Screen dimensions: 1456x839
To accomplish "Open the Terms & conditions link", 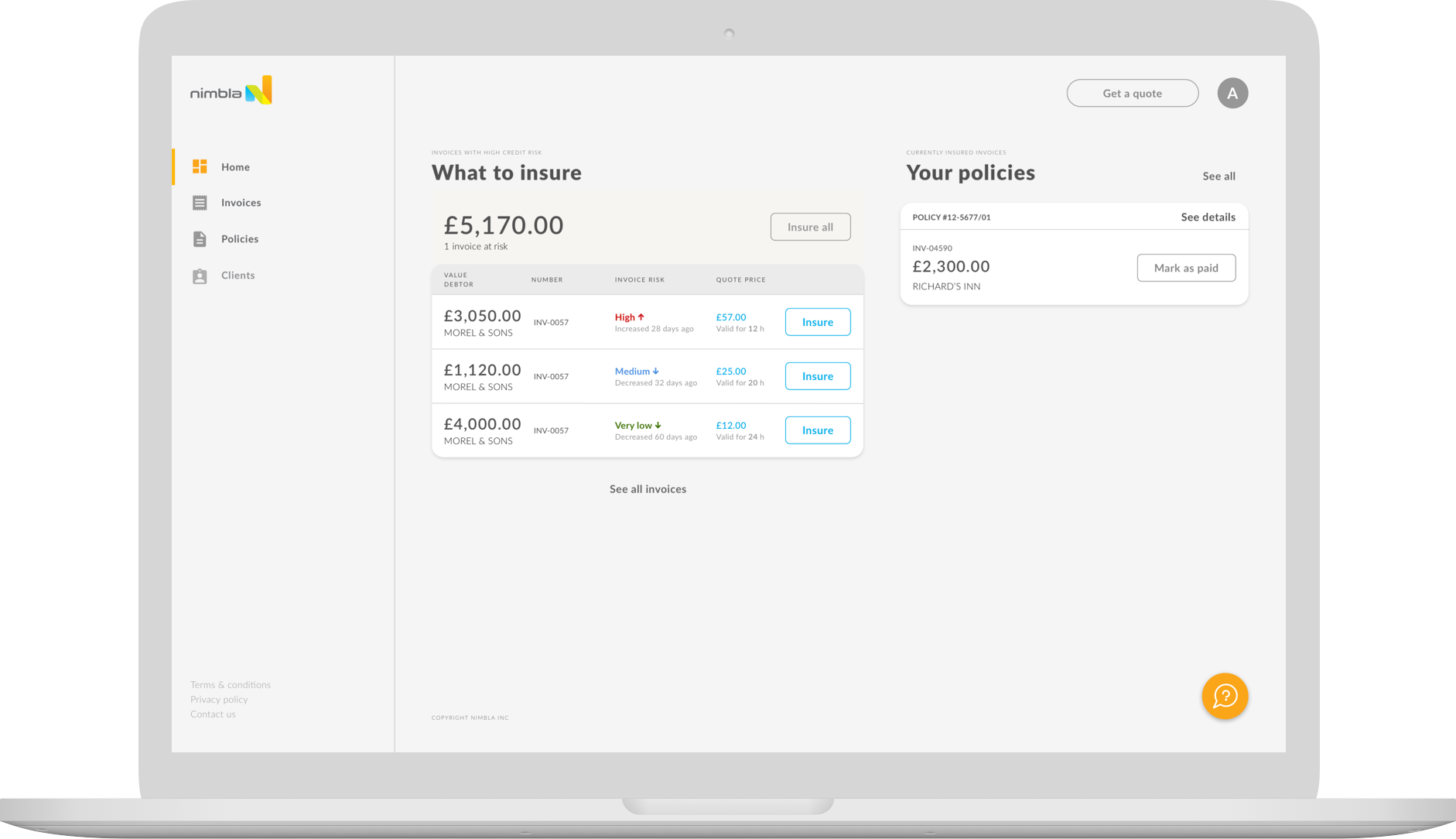I will click(231, 685).
